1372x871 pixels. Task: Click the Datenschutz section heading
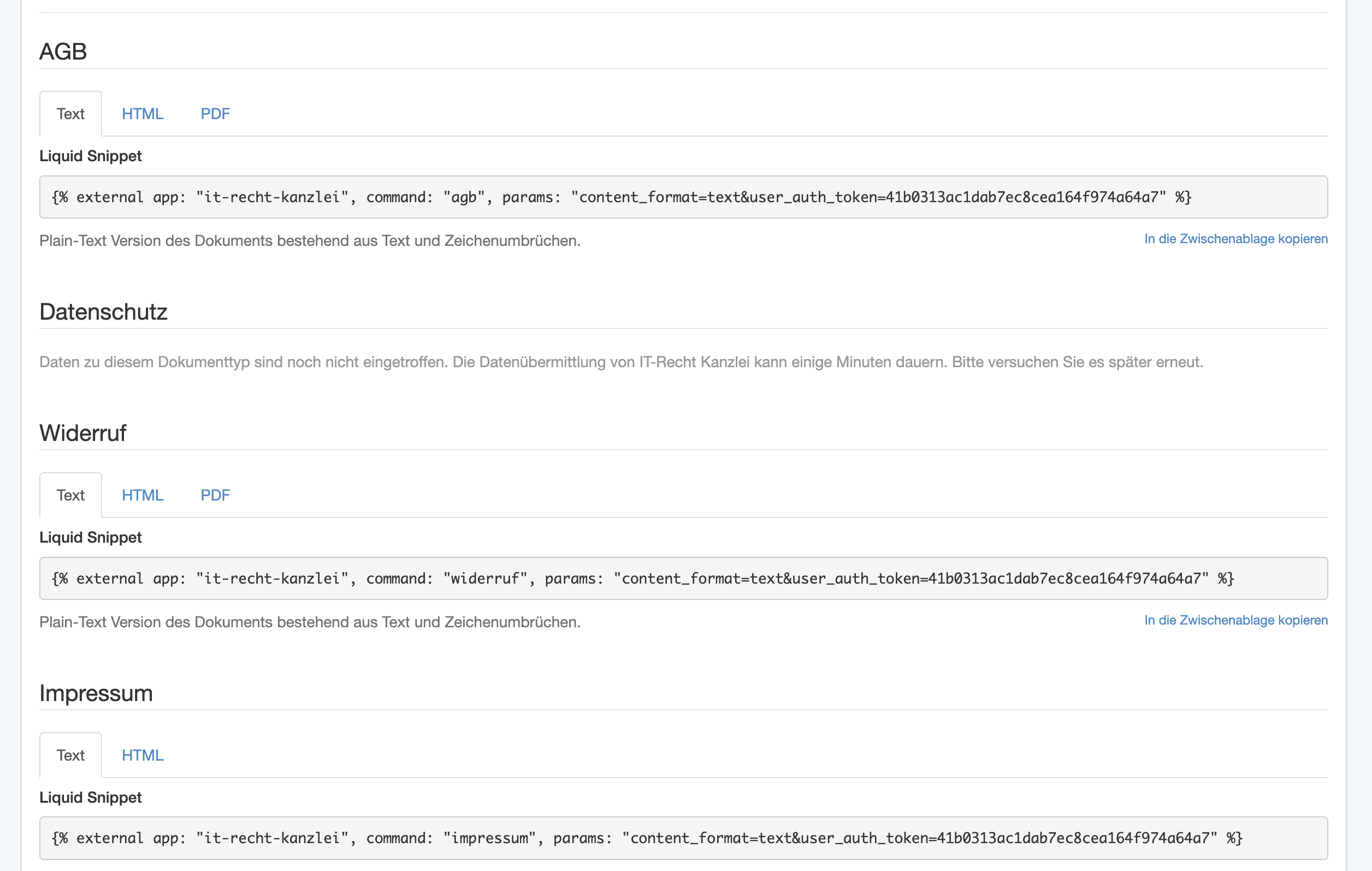click(103, 312)
